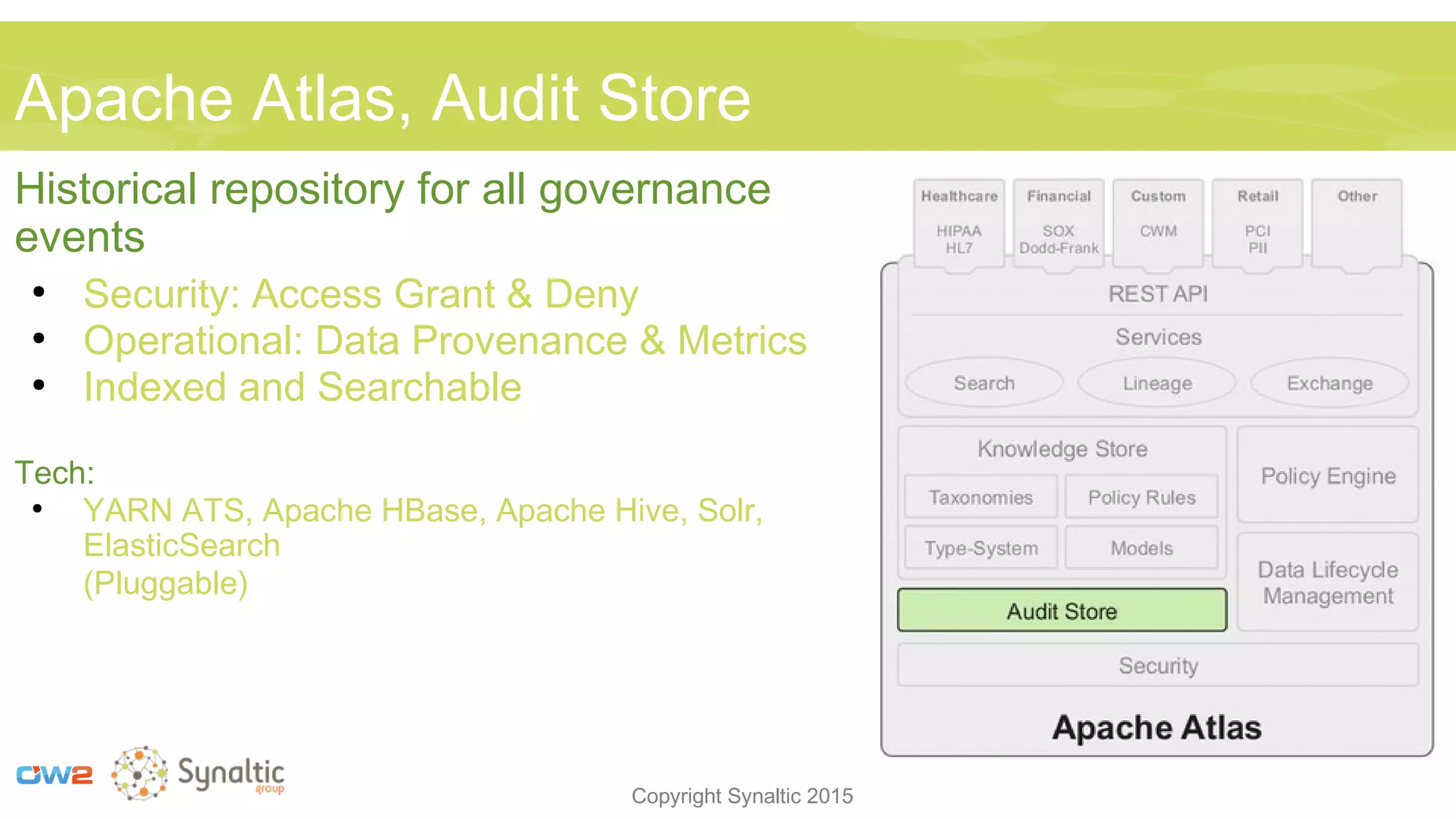Image resolution: width=1456 pixels, height=819 pixels.
Task: Click the Synaltic wordmark text
Action: tap(231, 773)
